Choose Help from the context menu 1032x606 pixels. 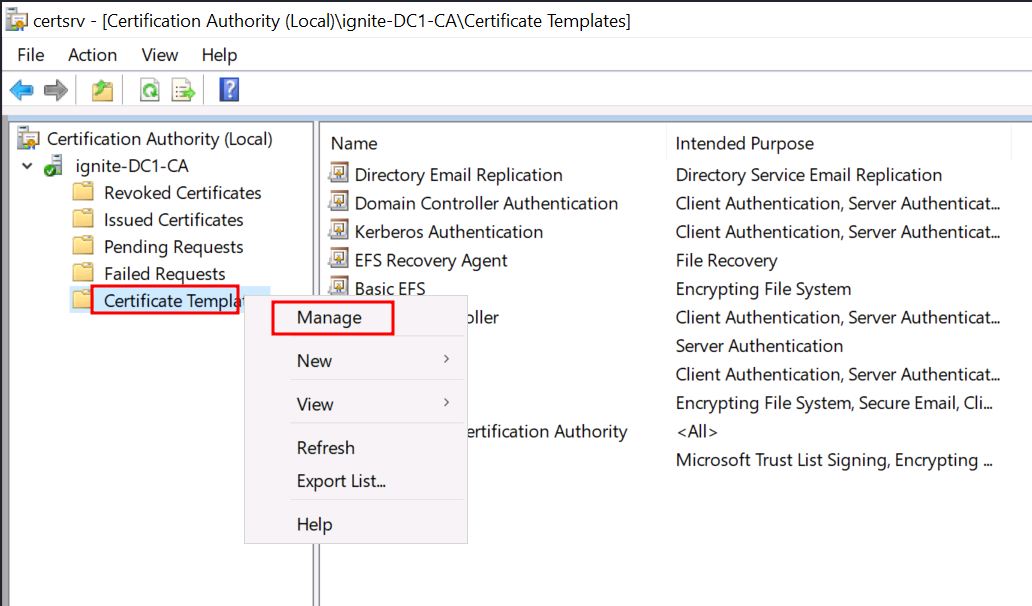tap(315, 524)
